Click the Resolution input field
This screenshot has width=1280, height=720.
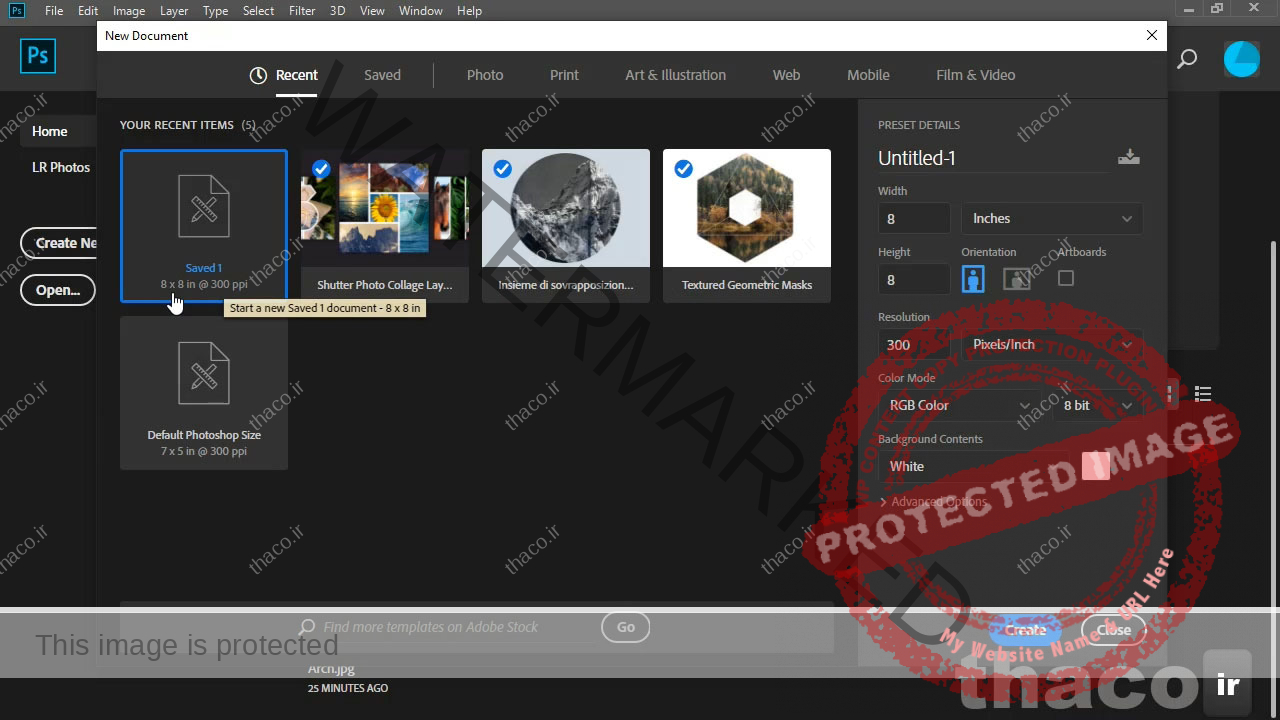[914, 344]
